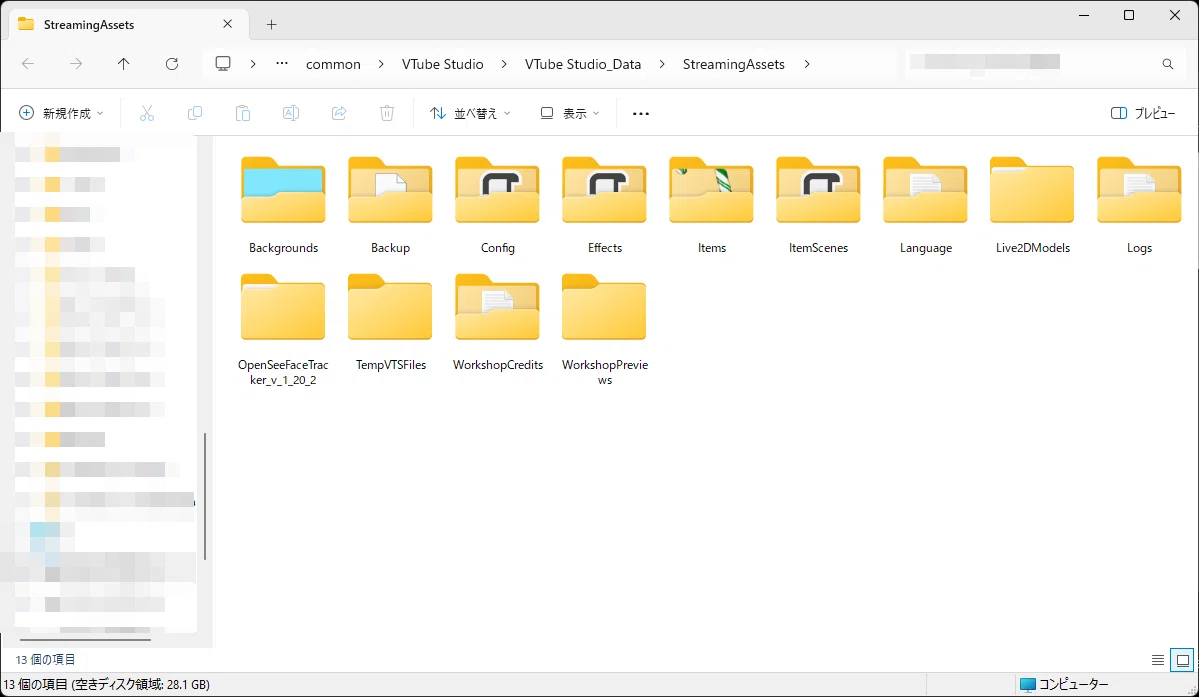
Task: Refresh the current folder view
Action: (172, 64)
